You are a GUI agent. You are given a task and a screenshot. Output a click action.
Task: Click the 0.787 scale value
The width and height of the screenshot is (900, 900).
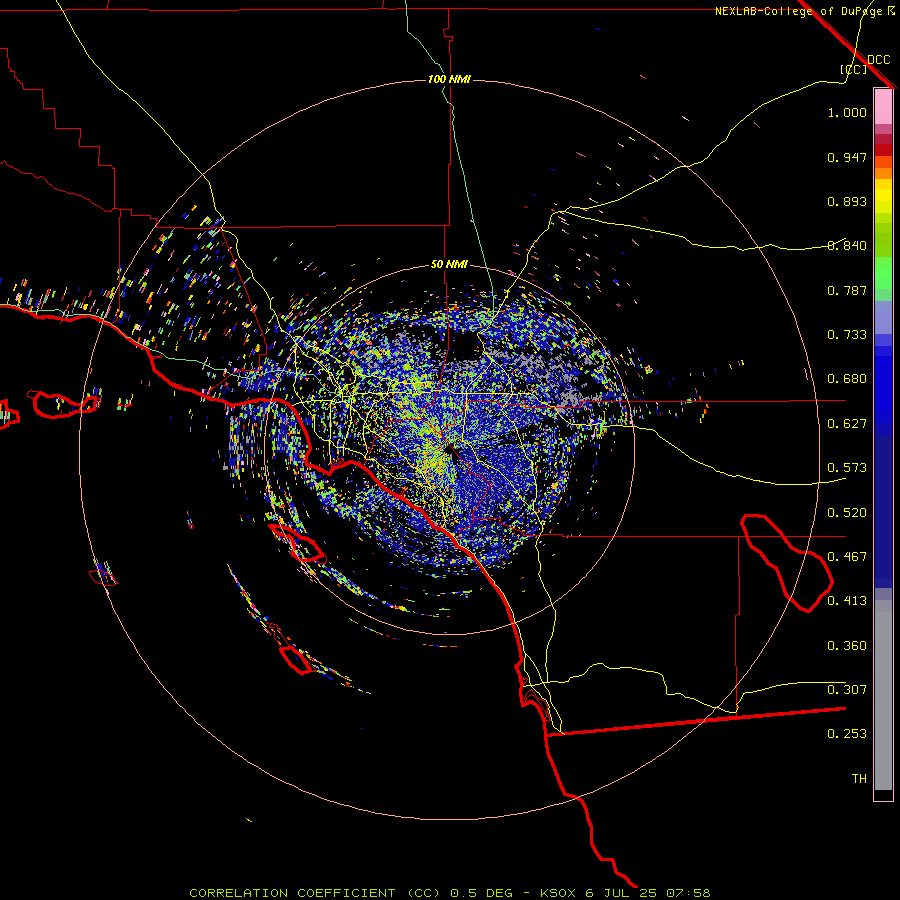coord(847,290)
